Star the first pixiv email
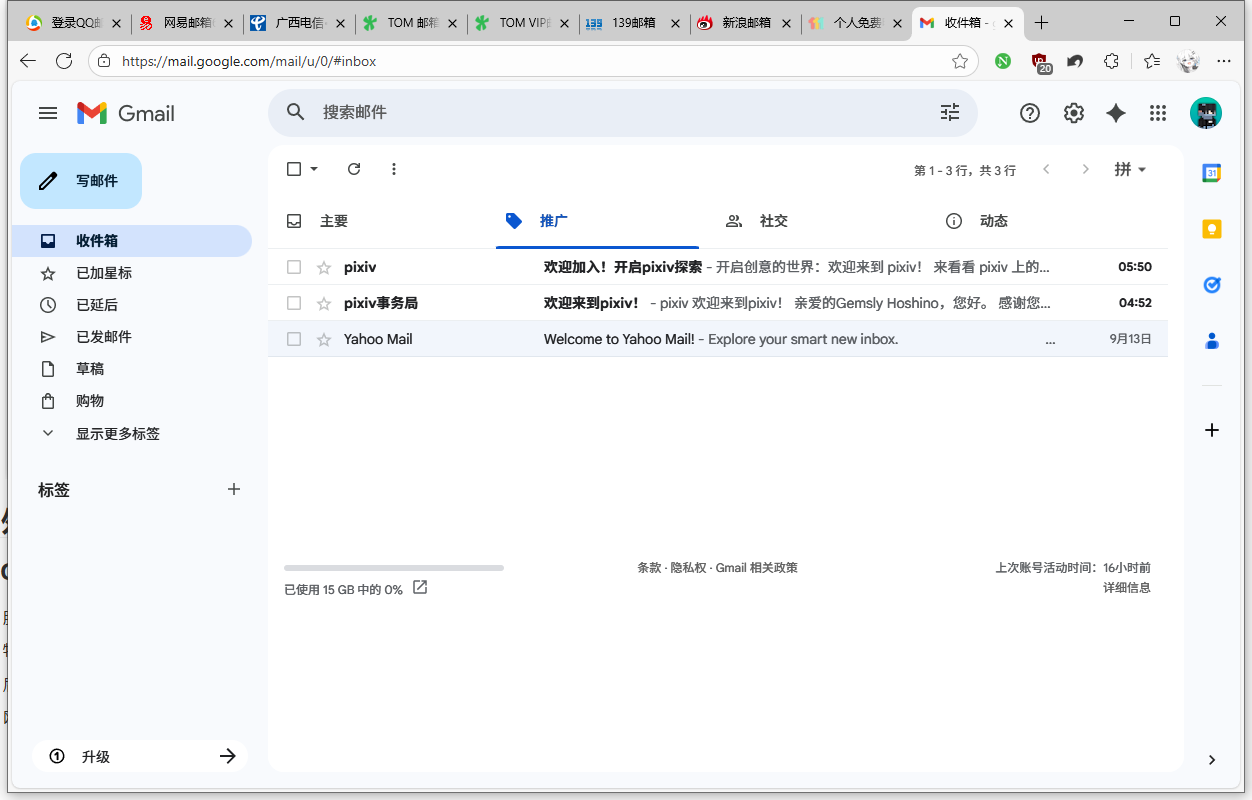 pos(324,267)
